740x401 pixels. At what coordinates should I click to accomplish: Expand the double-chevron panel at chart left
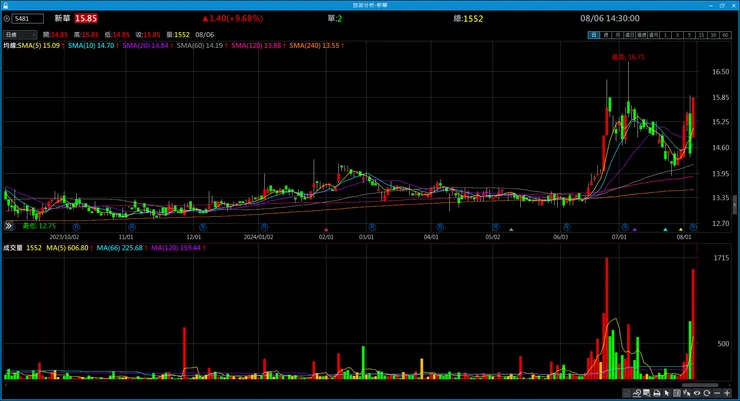8,226
